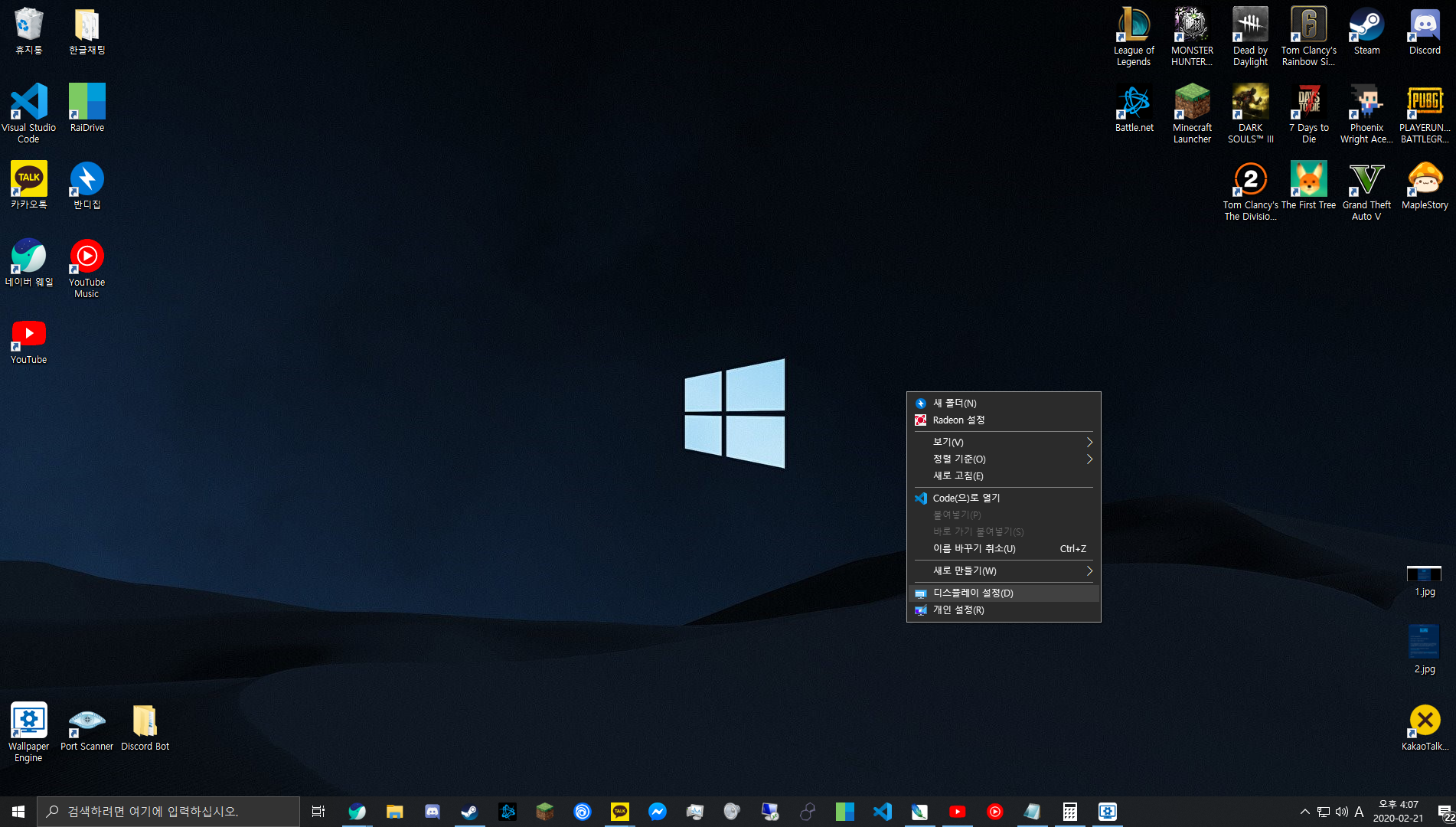1456x827 pixels.
Task: Select the 반디집 desktop shortcut
Action: pos(87,185)
